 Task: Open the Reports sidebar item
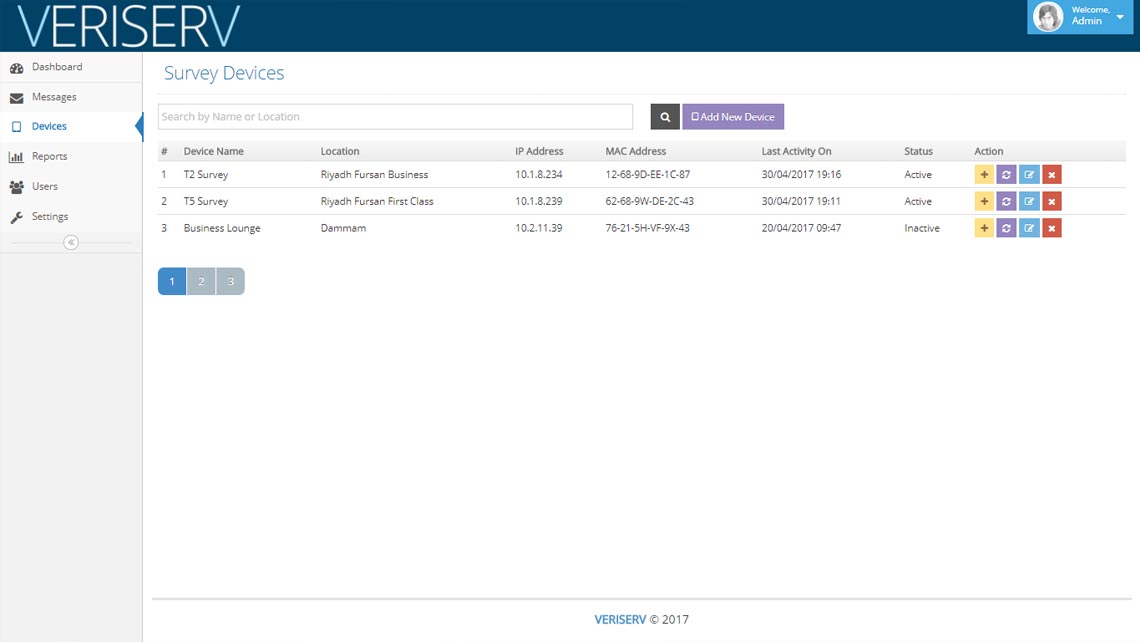pyautogui.click(x=49, y=157)
